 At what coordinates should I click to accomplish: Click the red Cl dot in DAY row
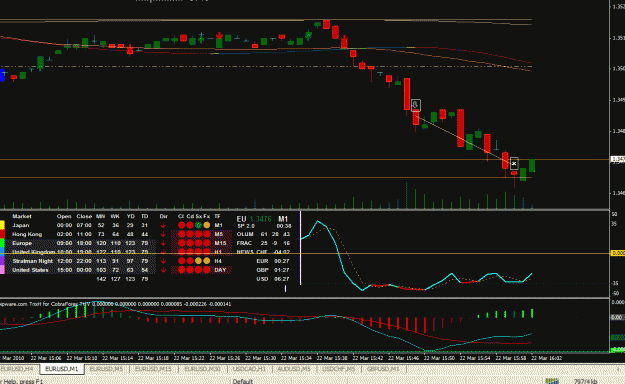click(x=181, y=270)
